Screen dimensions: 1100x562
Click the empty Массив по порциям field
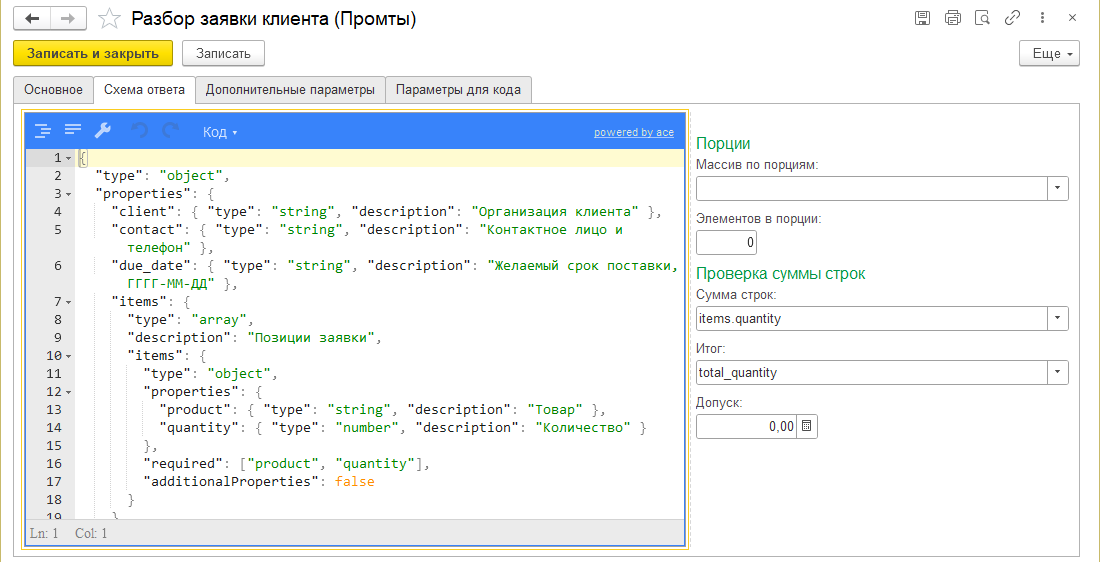pyautogui.click(x=872, y=189)
